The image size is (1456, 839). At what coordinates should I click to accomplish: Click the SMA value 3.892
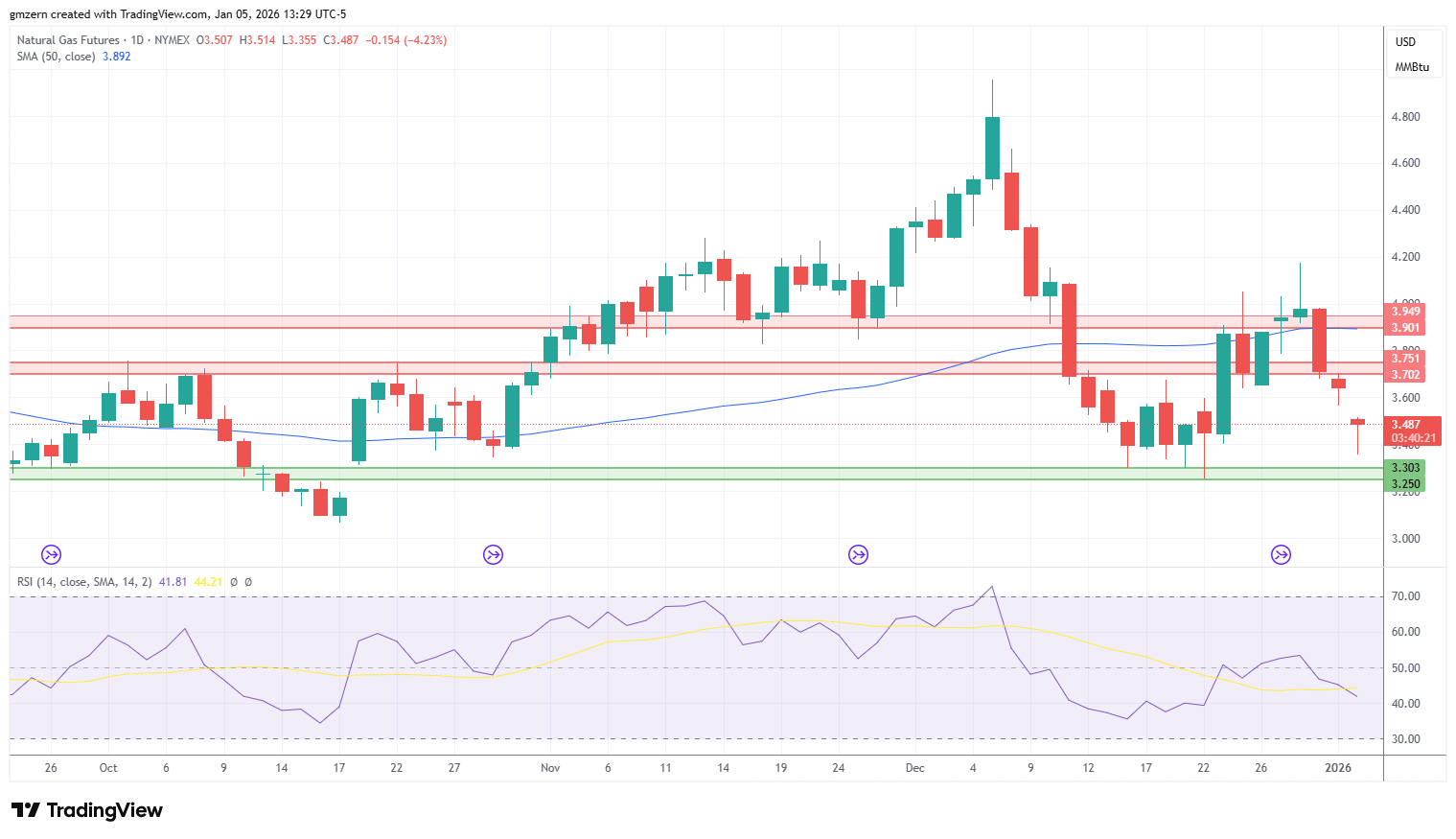coord(117,57)
